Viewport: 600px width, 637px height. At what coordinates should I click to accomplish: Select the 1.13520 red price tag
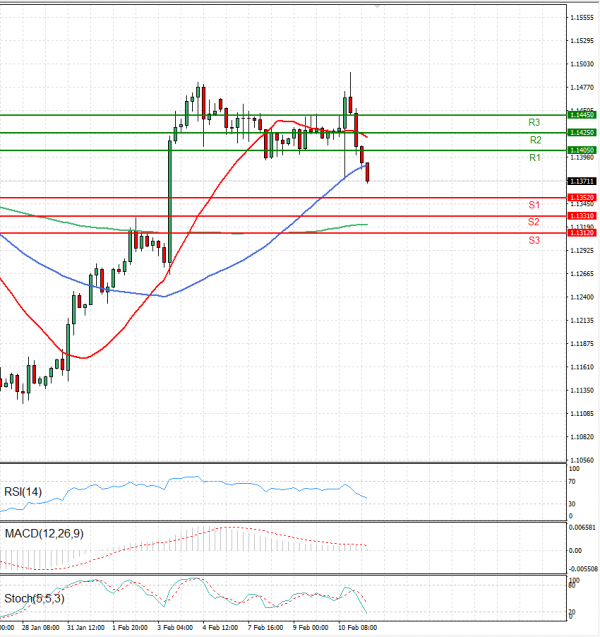582,197
